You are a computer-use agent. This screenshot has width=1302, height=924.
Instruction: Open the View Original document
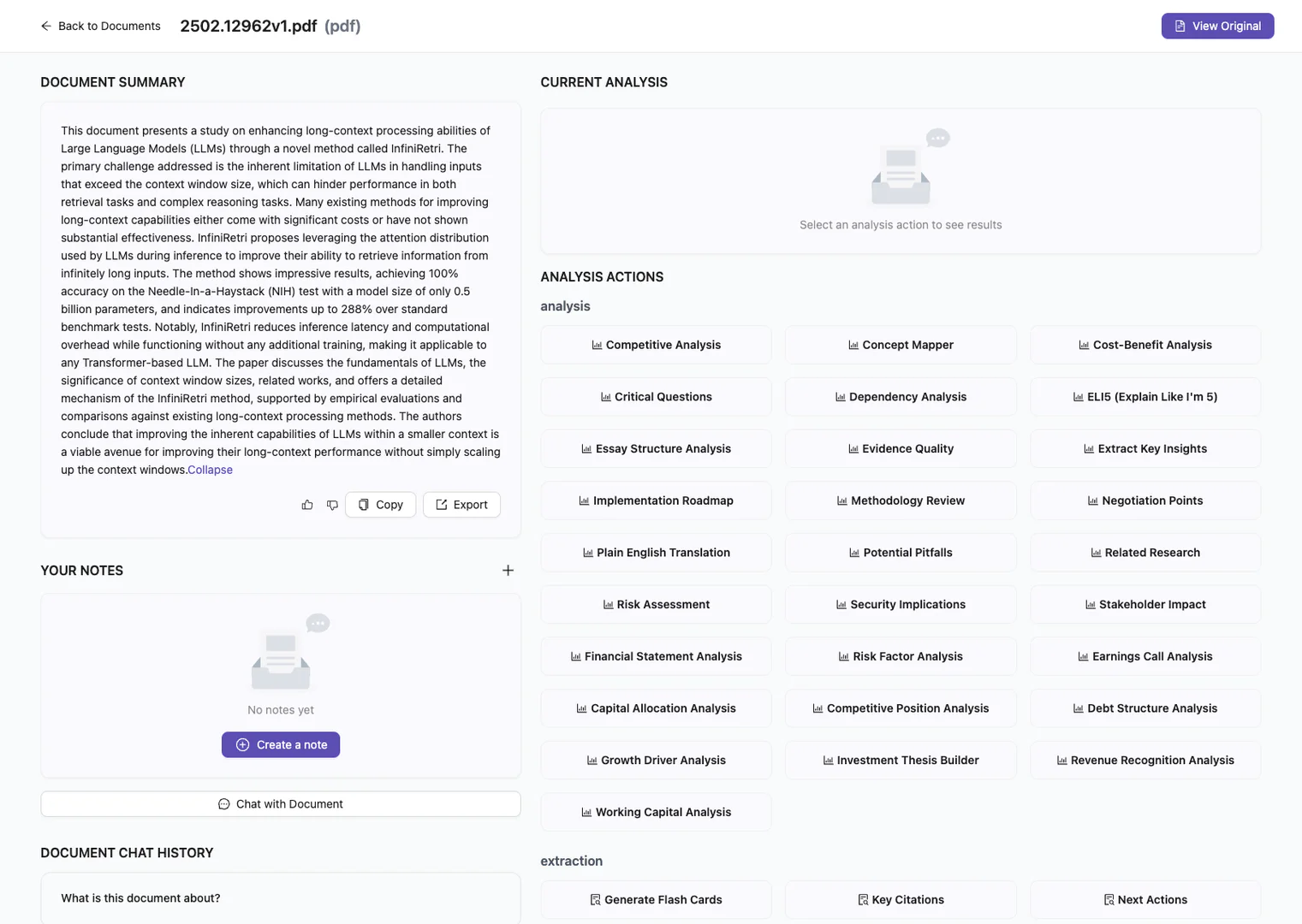1216,26
